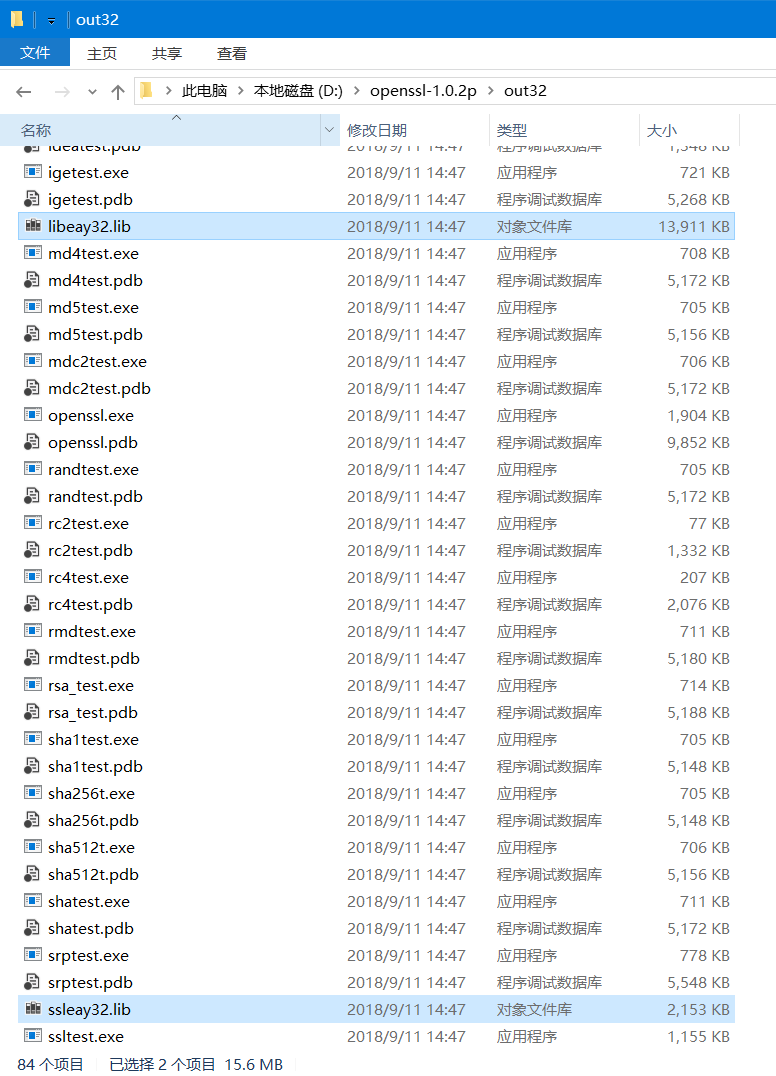The width and height of the screenshot is (776, 1076).
Task: Open the 共享 ribbon tab
Action: point(167,54)
